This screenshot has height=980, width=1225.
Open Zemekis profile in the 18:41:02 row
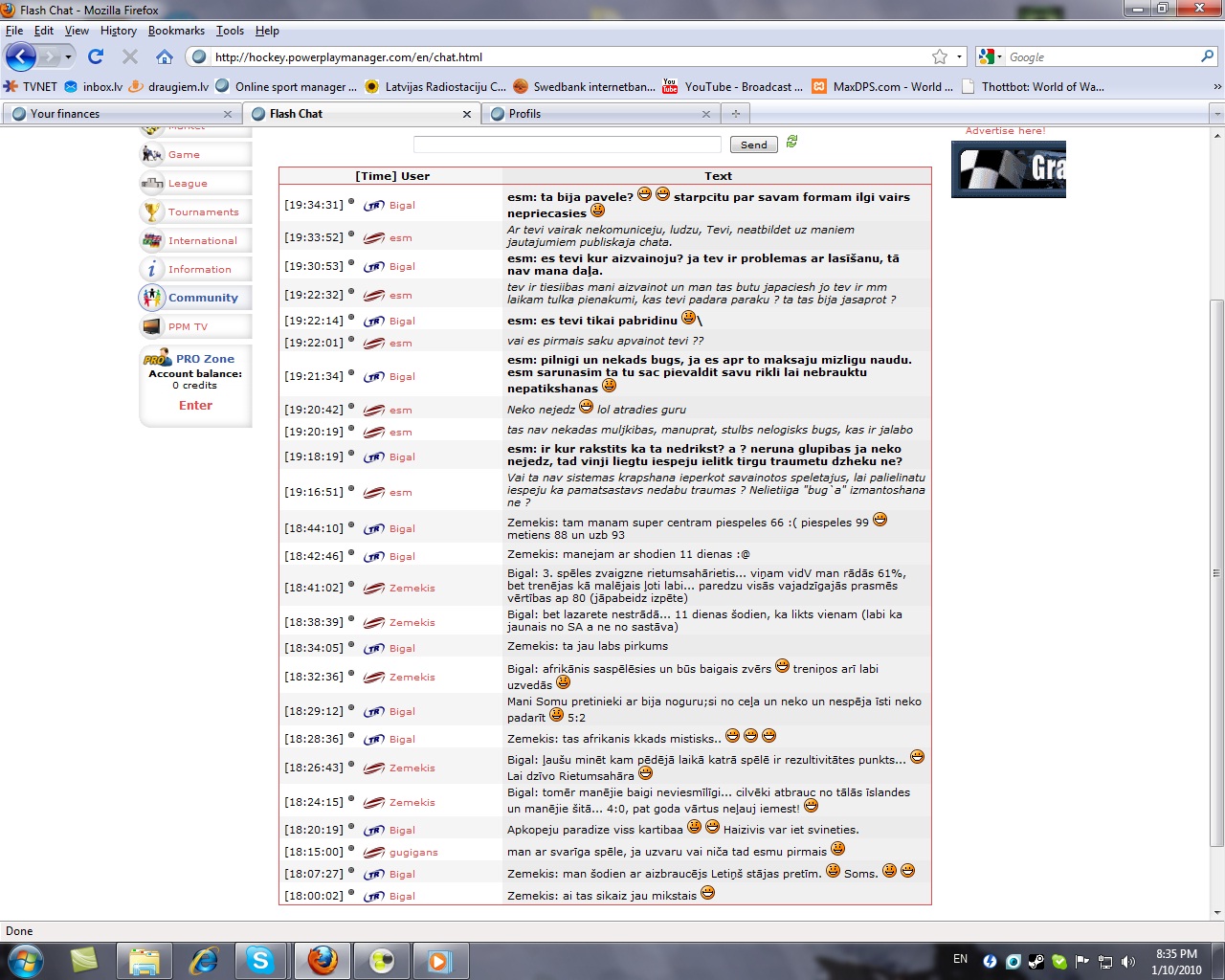click(x=412, y=588)
